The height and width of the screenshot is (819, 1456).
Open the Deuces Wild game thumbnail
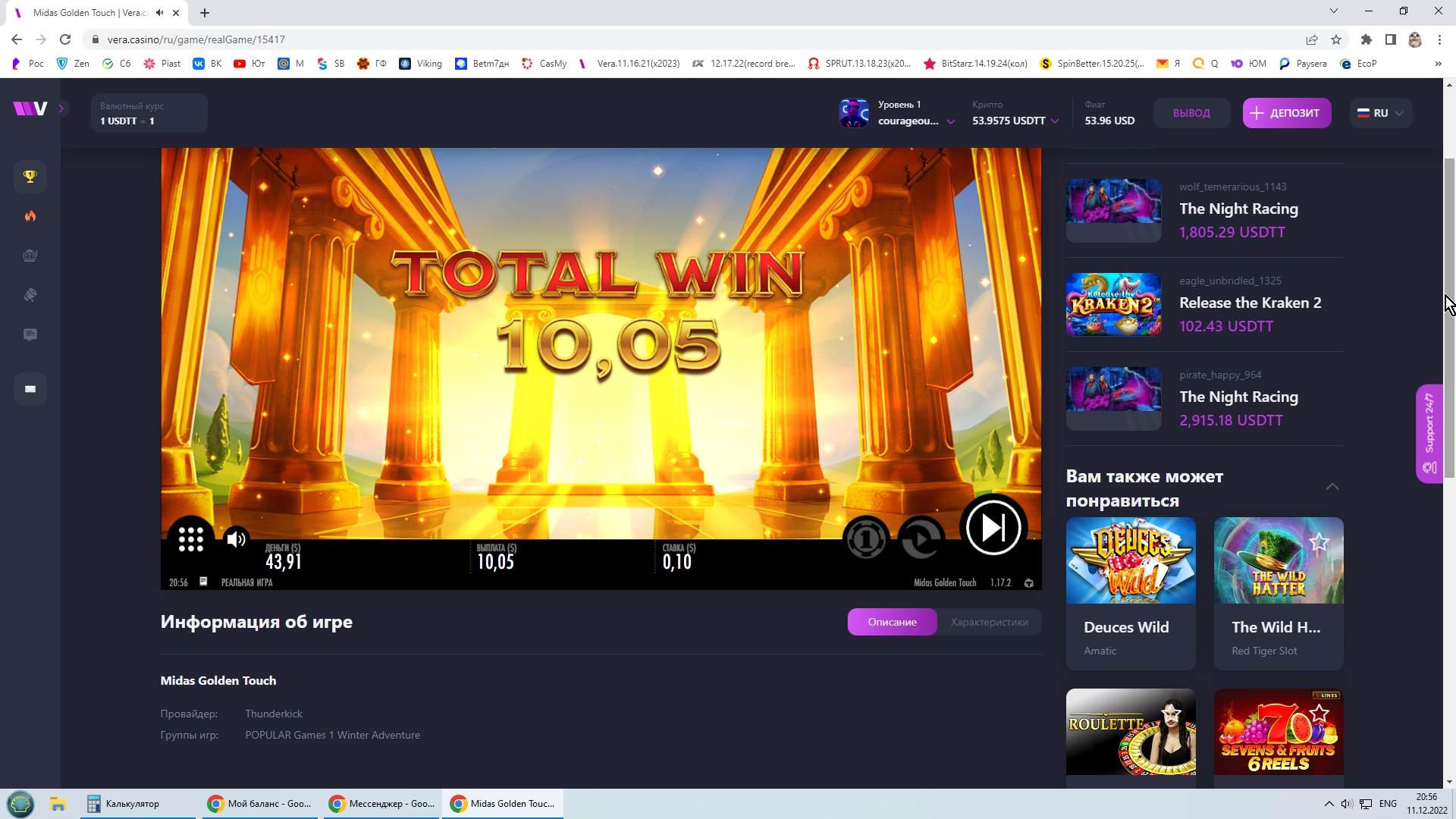coord(1131,561)
